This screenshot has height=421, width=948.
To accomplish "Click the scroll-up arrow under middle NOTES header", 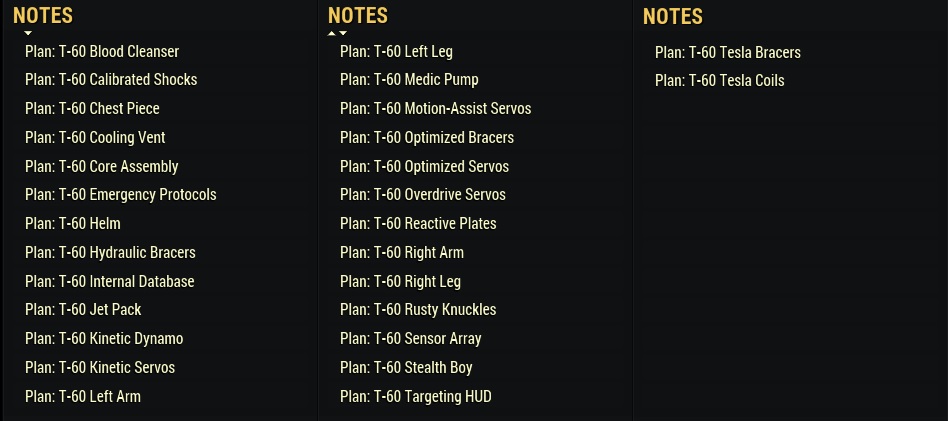I will point(332,33).
